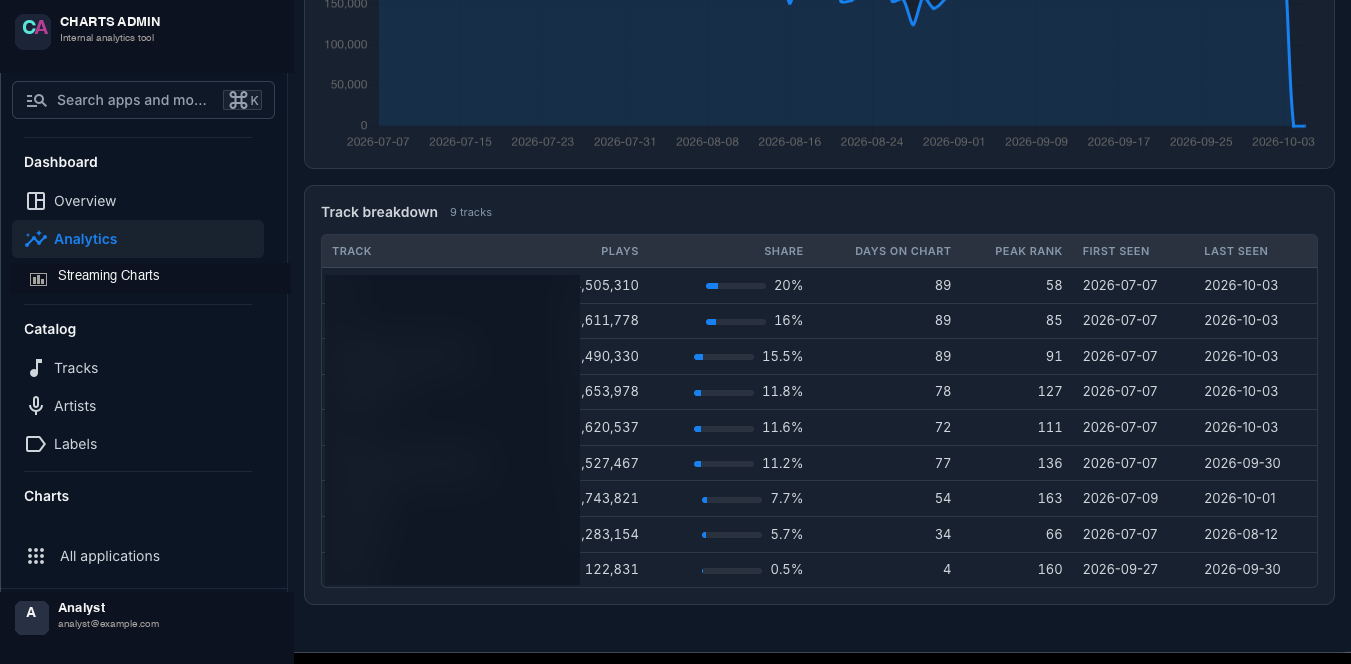Click the Analytics line-chart icon

click(x=36, y=239)
